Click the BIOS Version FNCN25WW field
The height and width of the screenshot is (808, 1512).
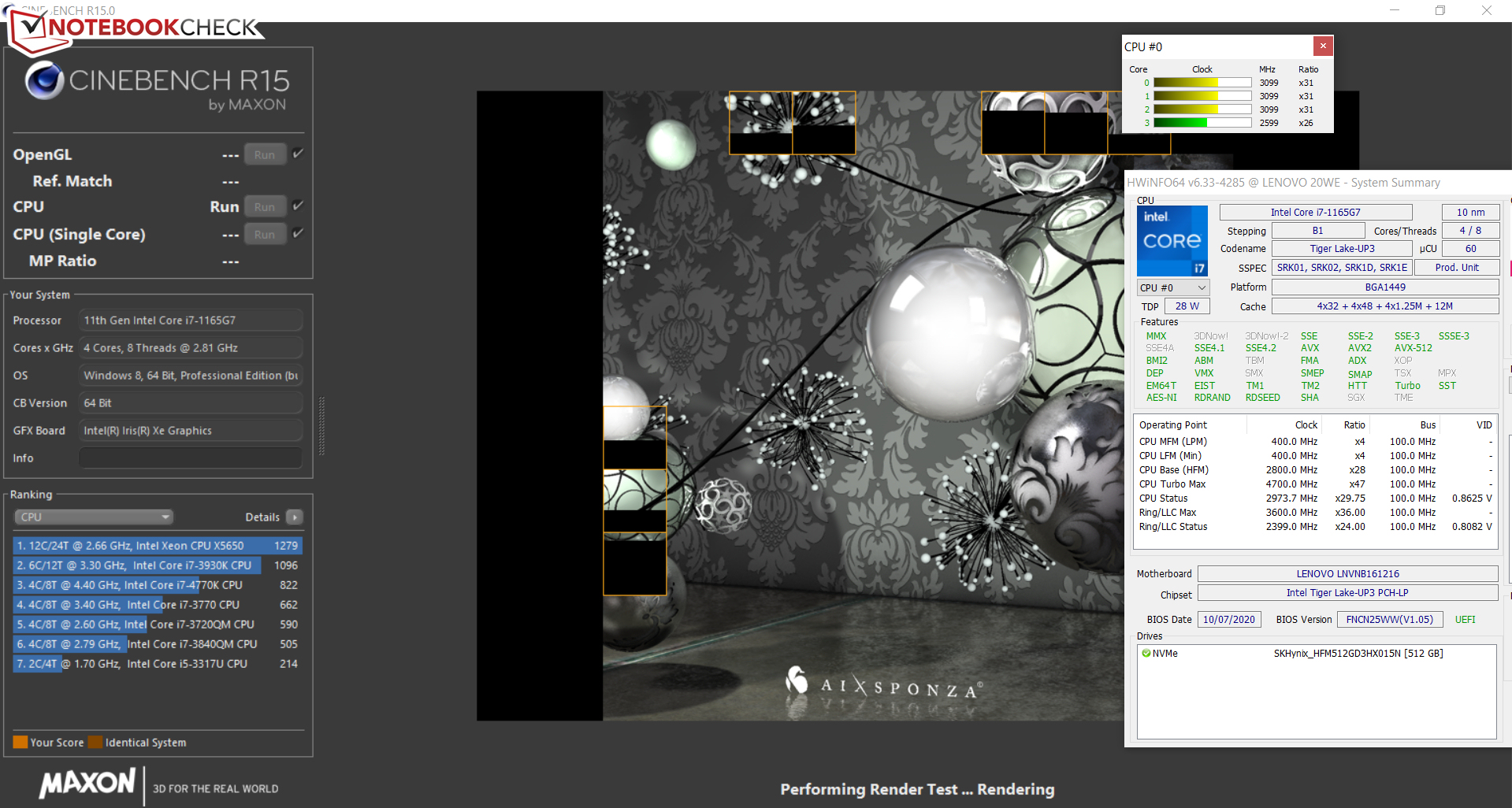tap(1390, 620)
